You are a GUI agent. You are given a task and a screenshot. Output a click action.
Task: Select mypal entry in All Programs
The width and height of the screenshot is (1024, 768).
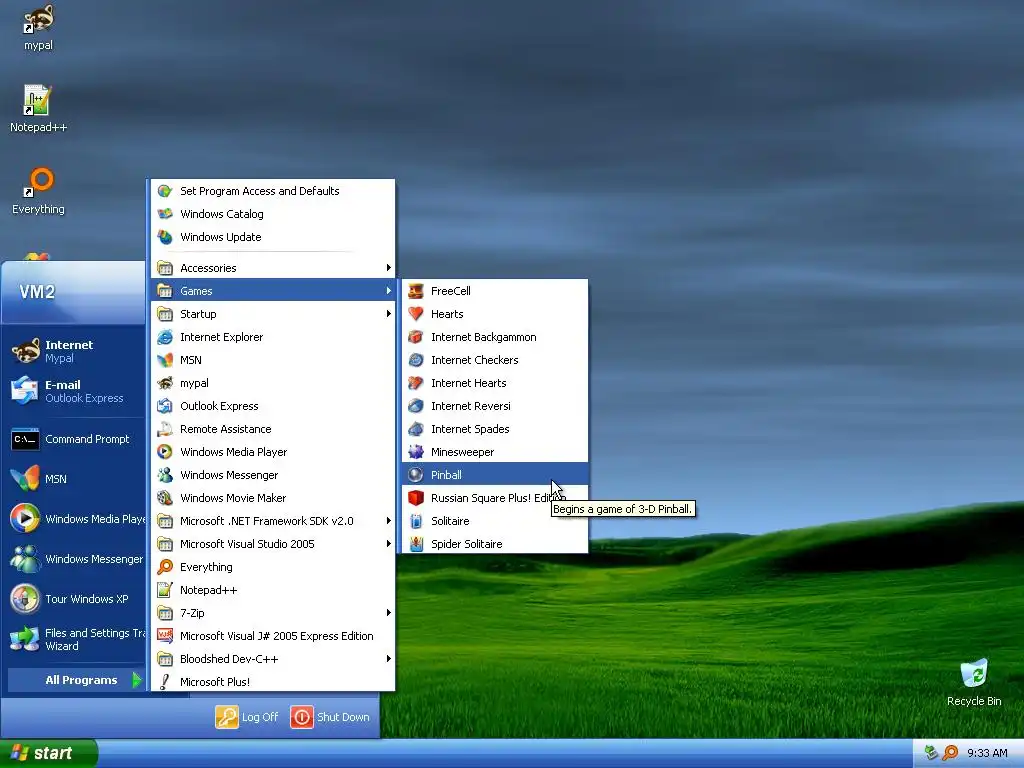coord(273,383)
